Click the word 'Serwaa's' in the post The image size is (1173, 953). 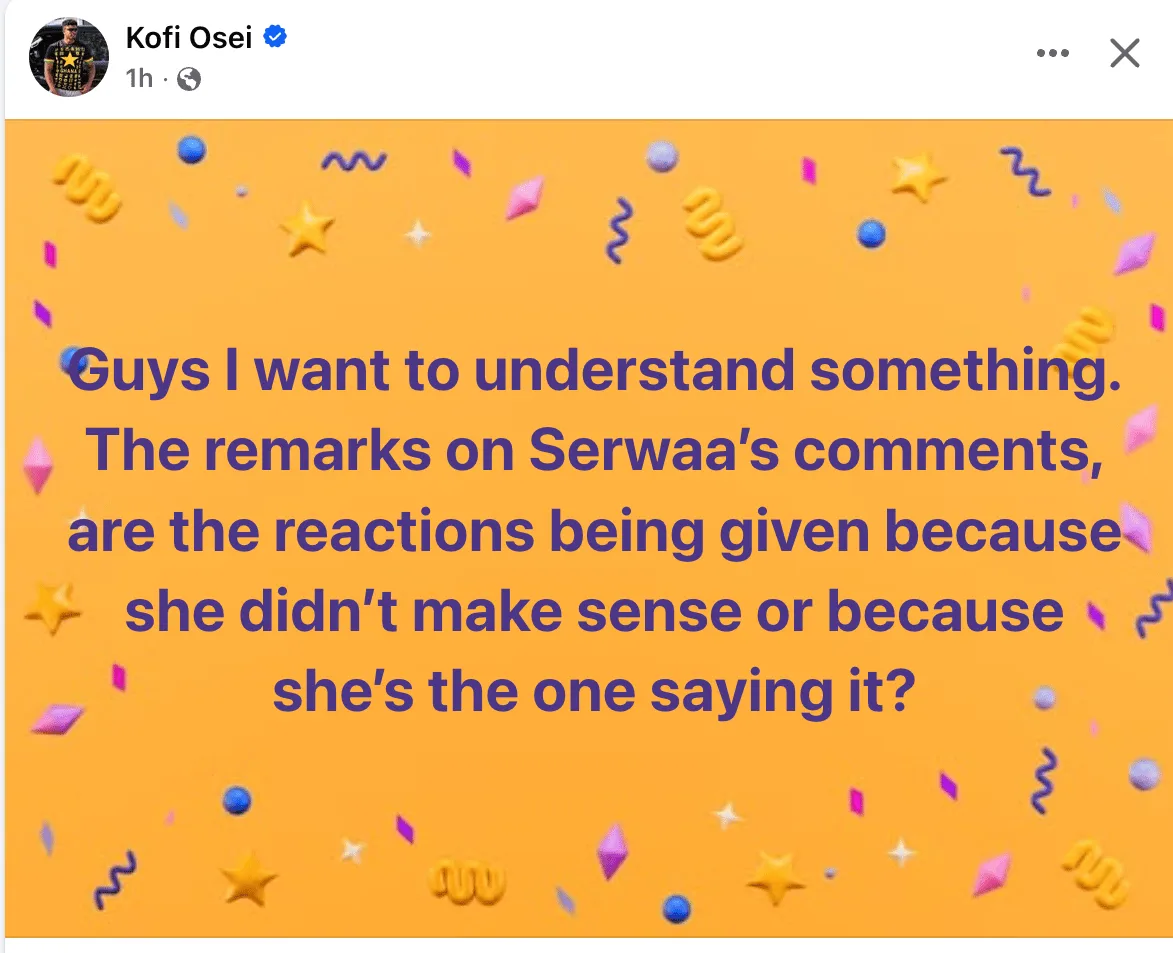pos(654,450)
